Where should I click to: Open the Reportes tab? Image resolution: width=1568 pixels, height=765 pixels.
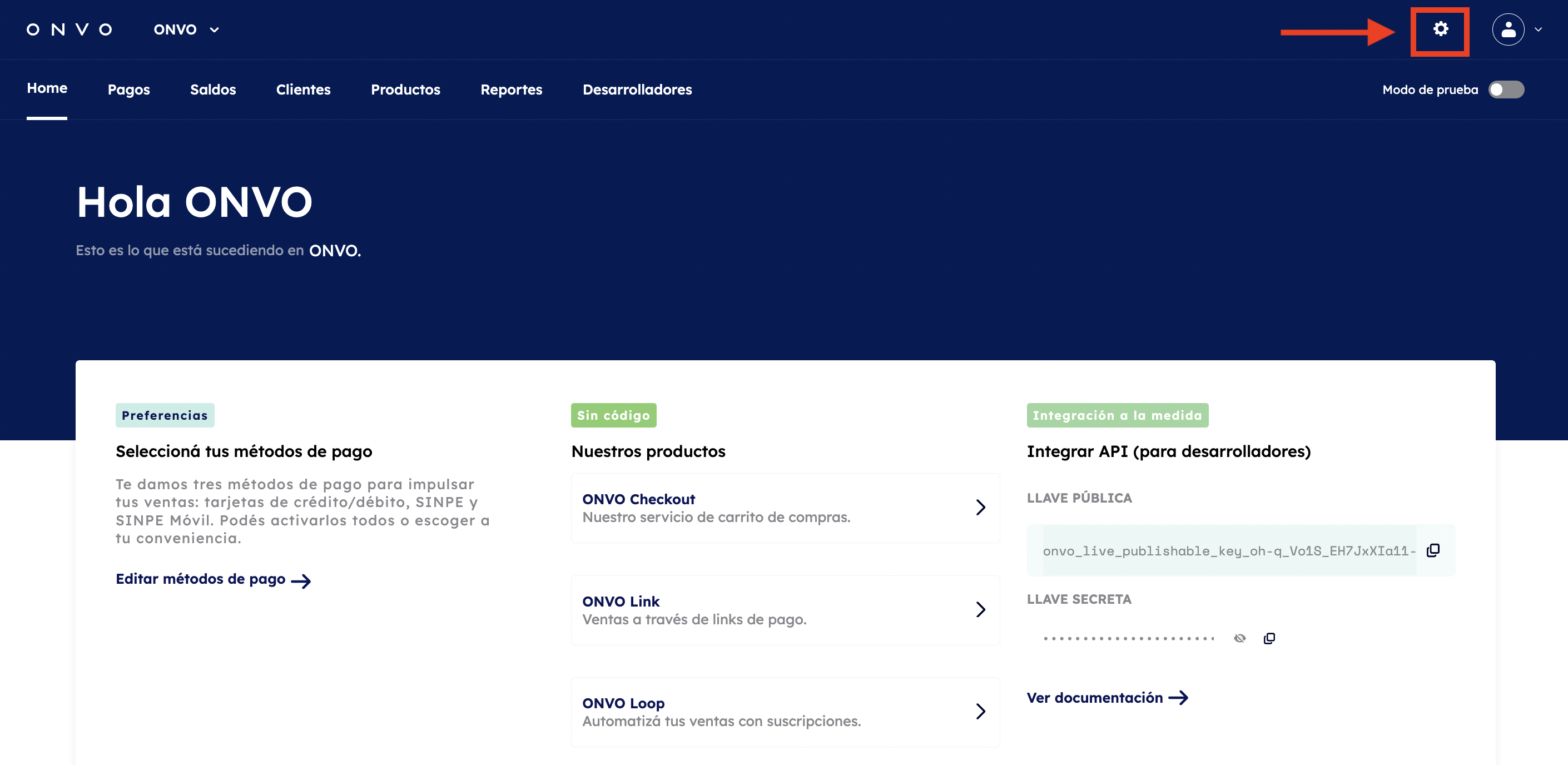click(x=512, y=90)
